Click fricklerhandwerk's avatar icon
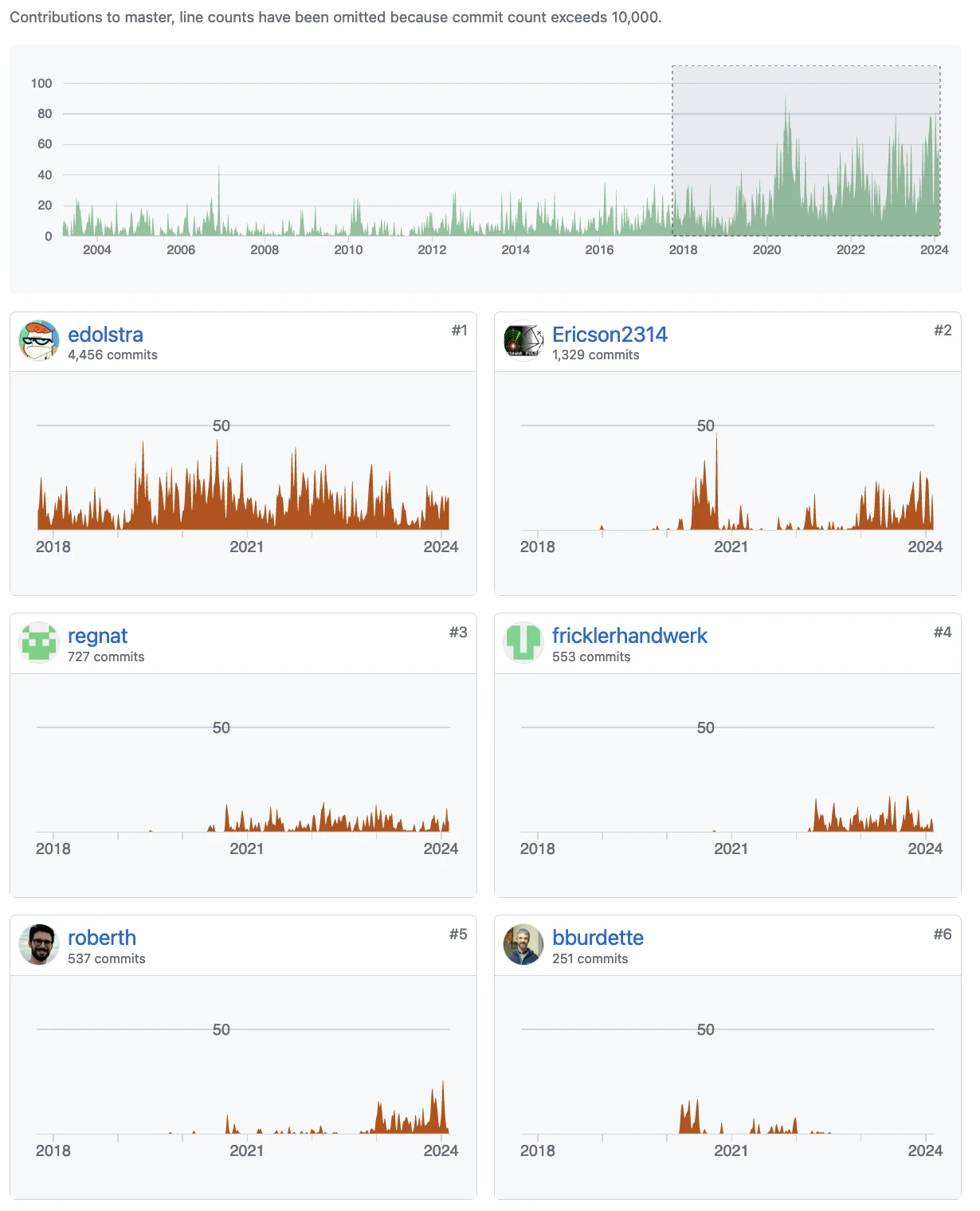Screen dimensions: 980x1211 click(x=523, y=643)
